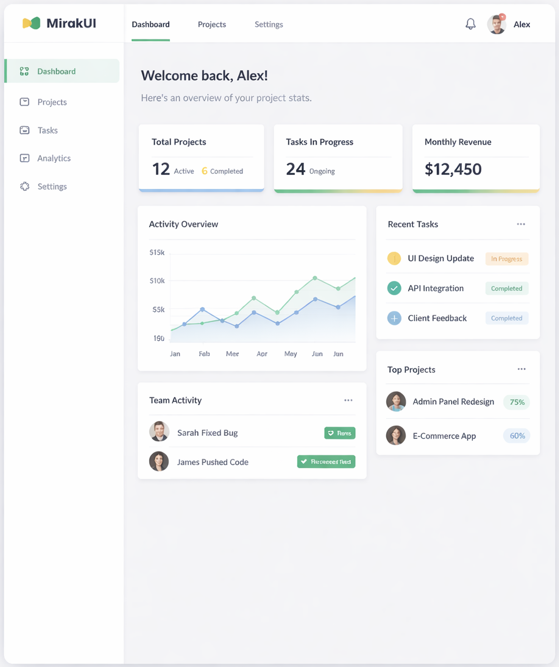
Task: Open Sarah's avatar in Team Activity
Action: (159, 431)
